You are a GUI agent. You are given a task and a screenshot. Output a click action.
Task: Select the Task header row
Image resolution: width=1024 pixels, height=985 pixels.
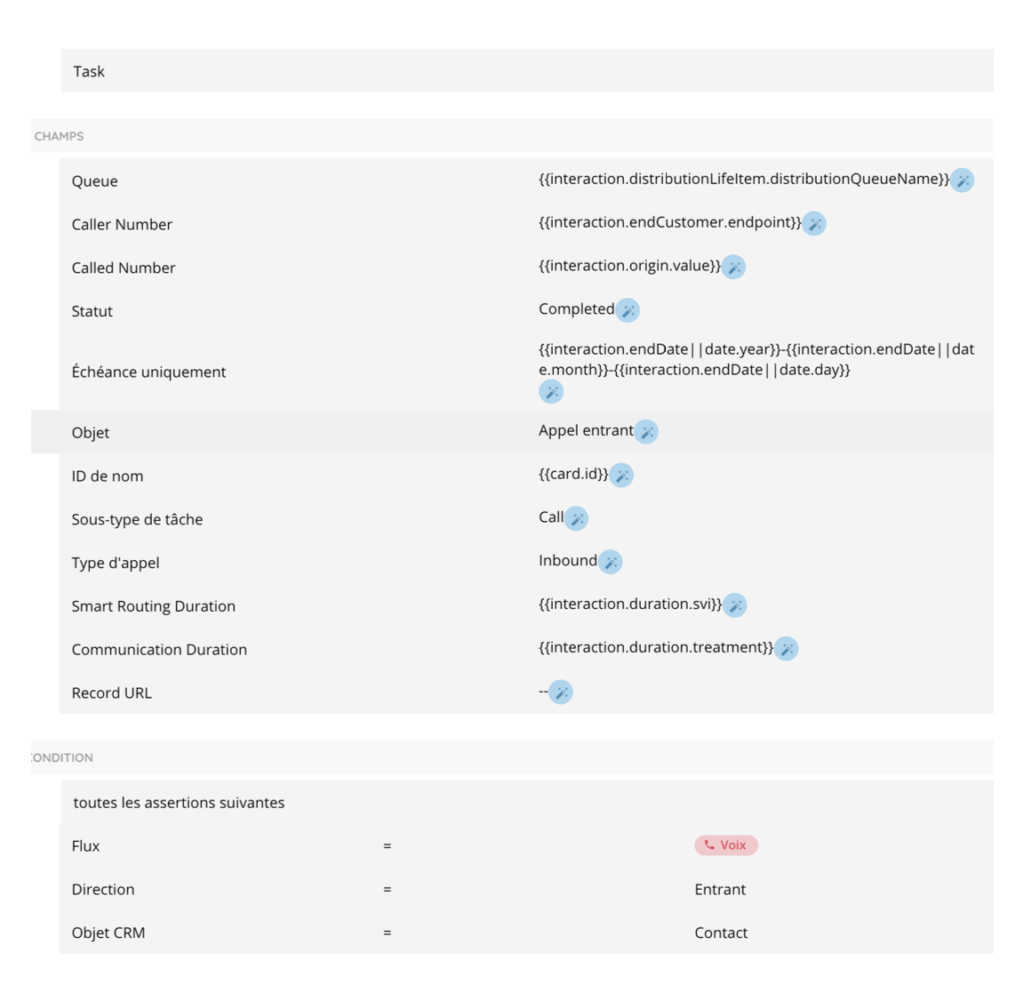tap(527, 71)
